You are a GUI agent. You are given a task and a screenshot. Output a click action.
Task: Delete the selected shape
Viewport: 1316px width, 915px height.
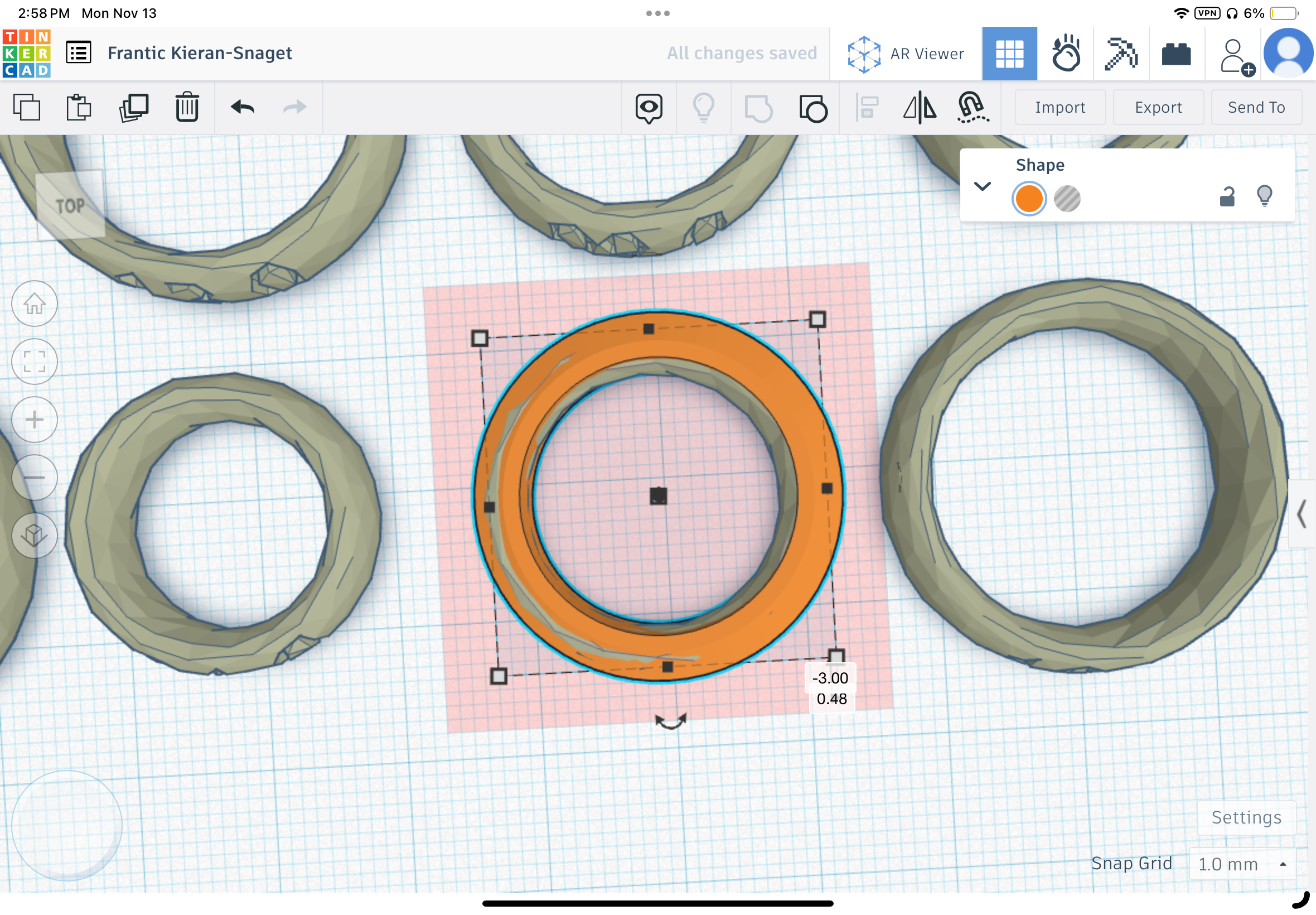point(186,107)
